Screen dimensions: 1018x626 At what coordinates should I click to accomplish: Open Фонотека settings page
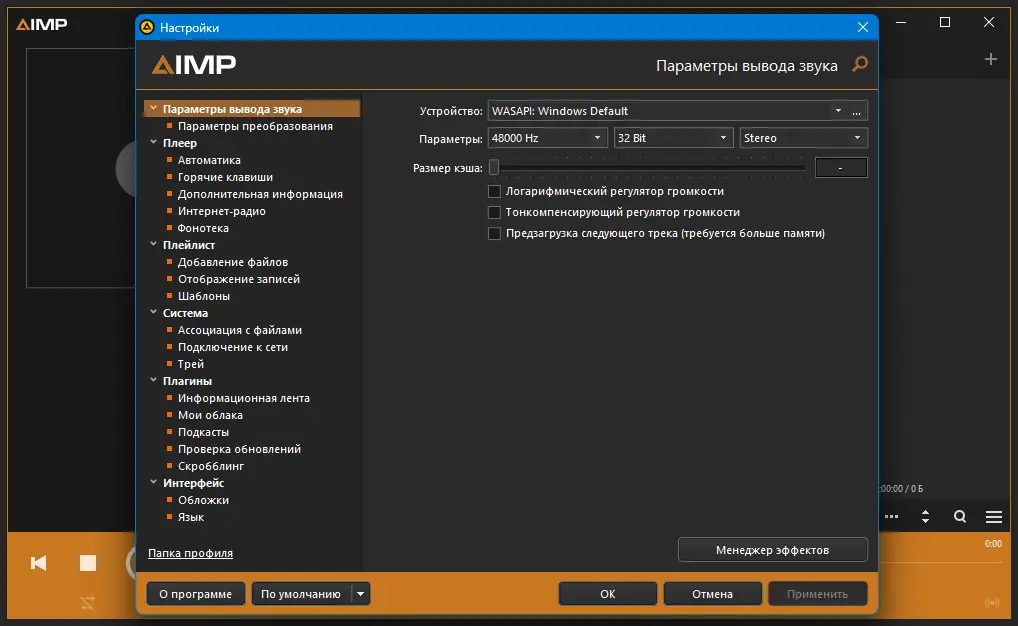(x=203, y=228)
